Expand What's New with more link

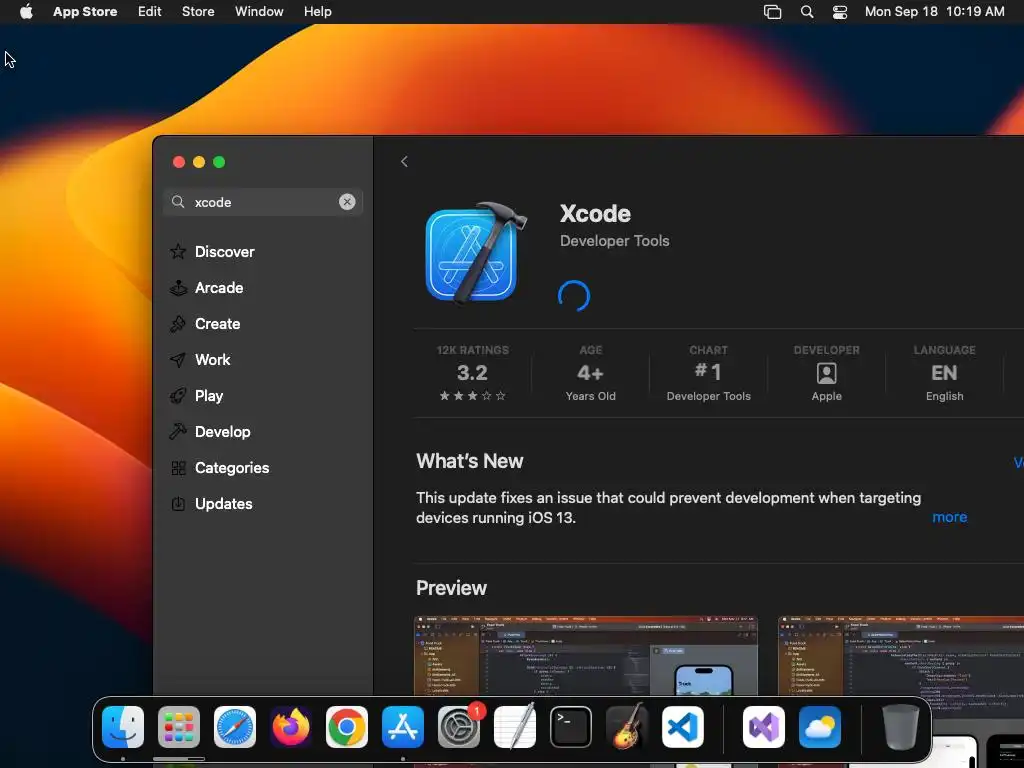pyautogui.click(x=950, y=517)
